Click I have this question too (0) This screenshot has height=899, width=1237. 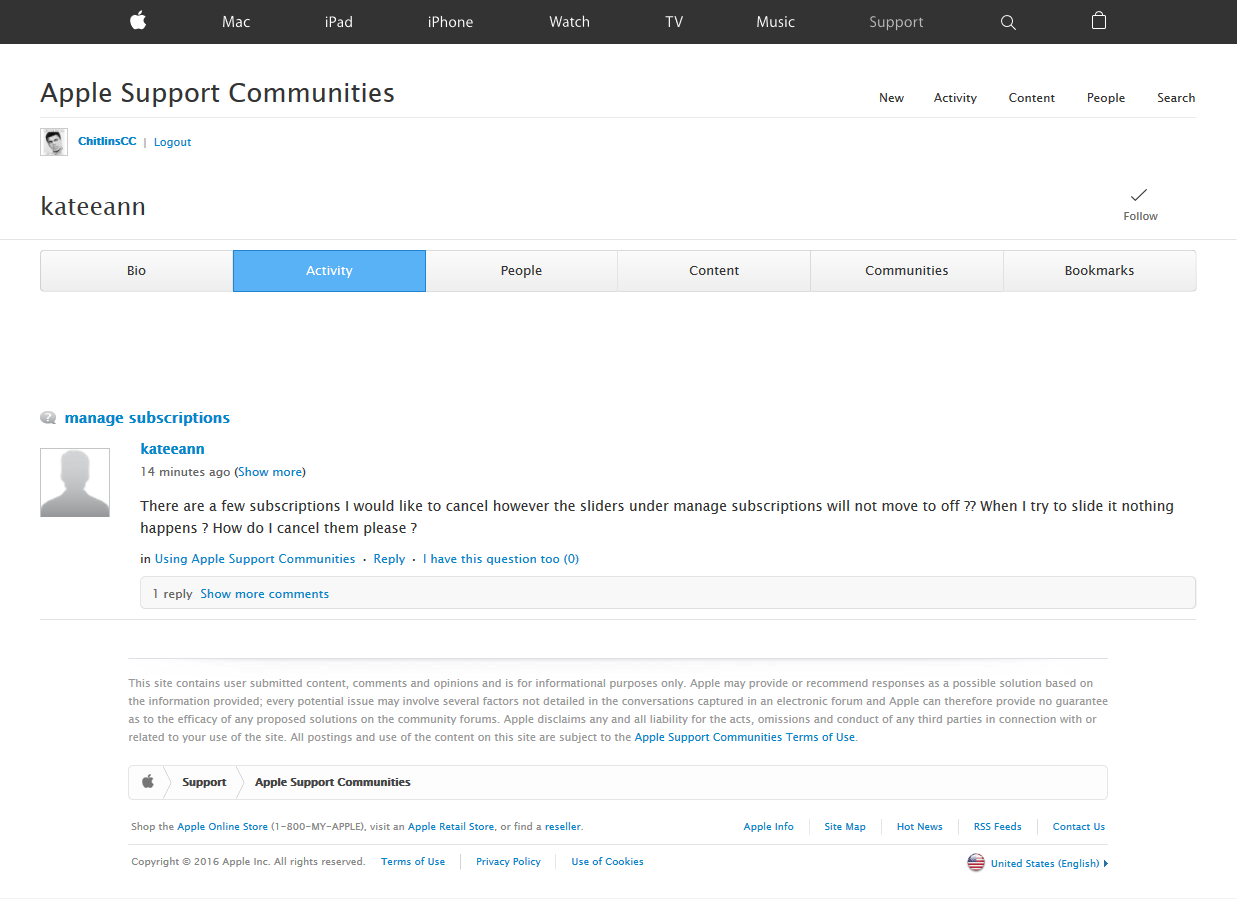501,559
